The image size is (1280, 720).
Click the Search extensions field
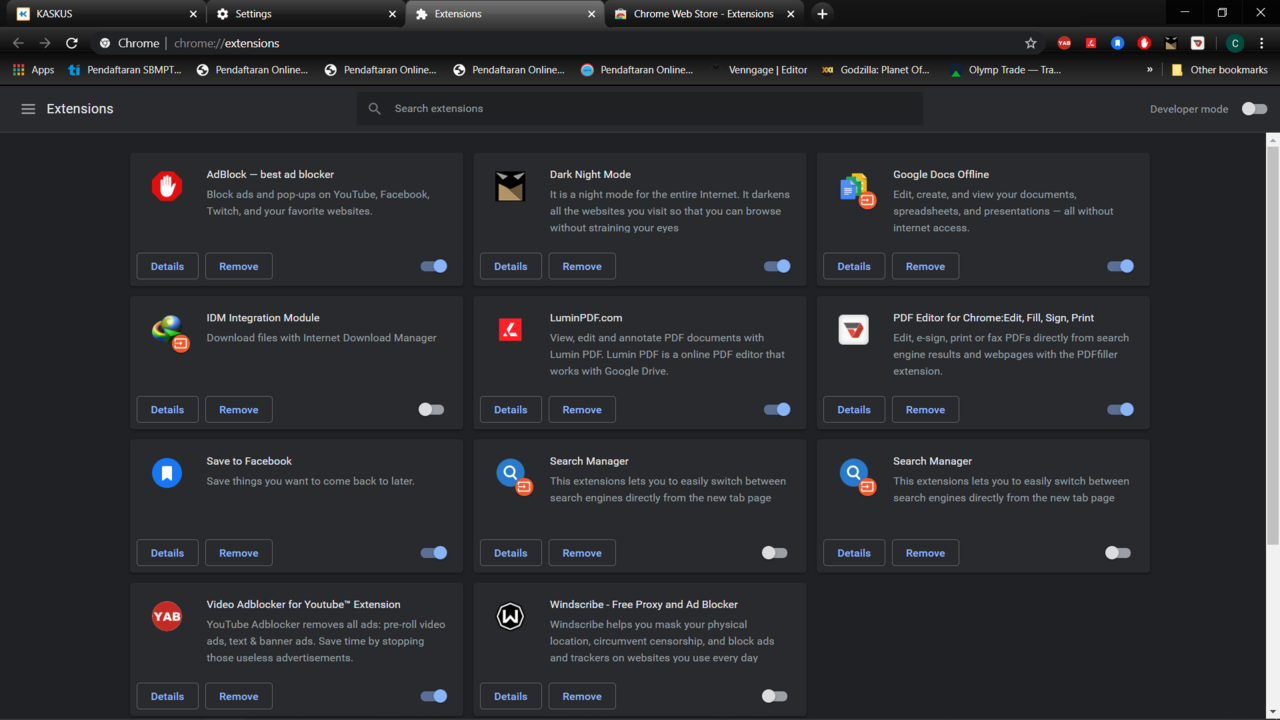point(640,108)
